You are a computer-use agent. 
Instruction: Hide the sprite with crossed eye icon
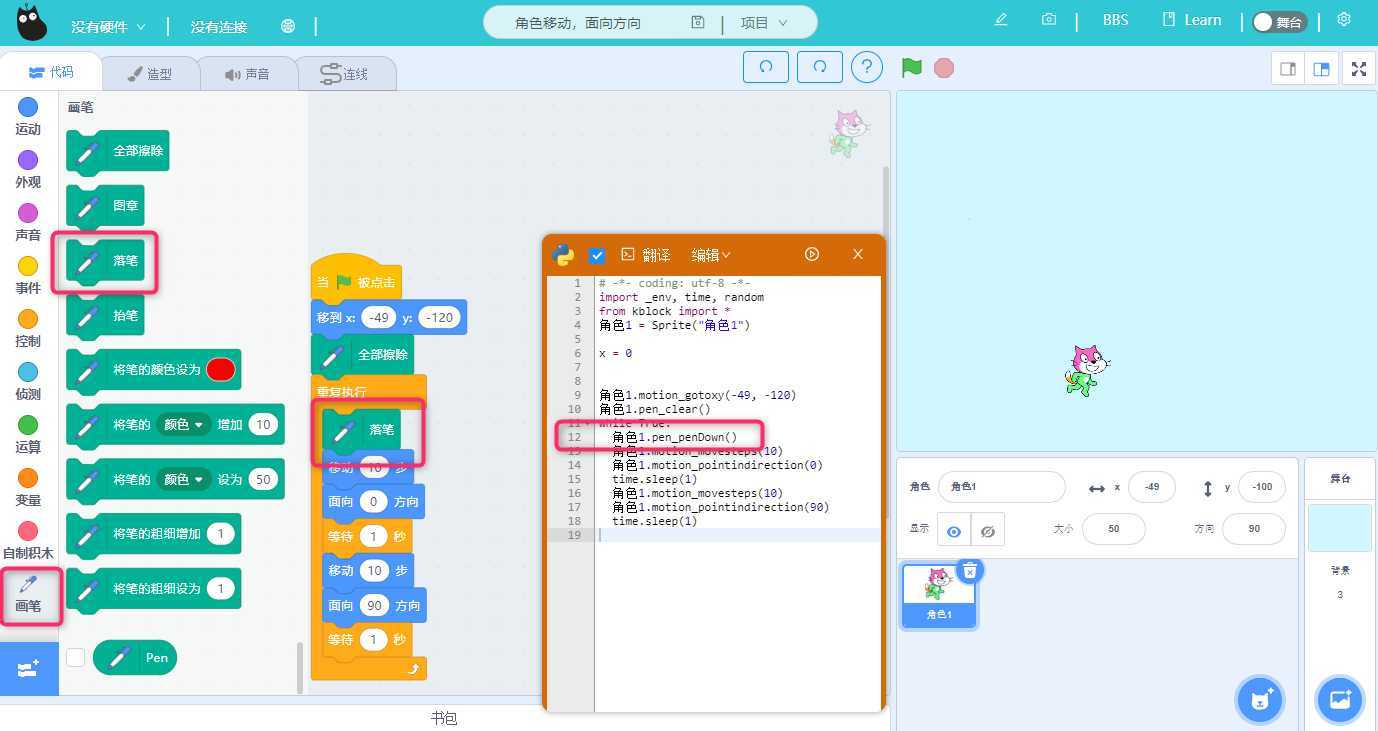pyautogui.click(x=988, y=531)
